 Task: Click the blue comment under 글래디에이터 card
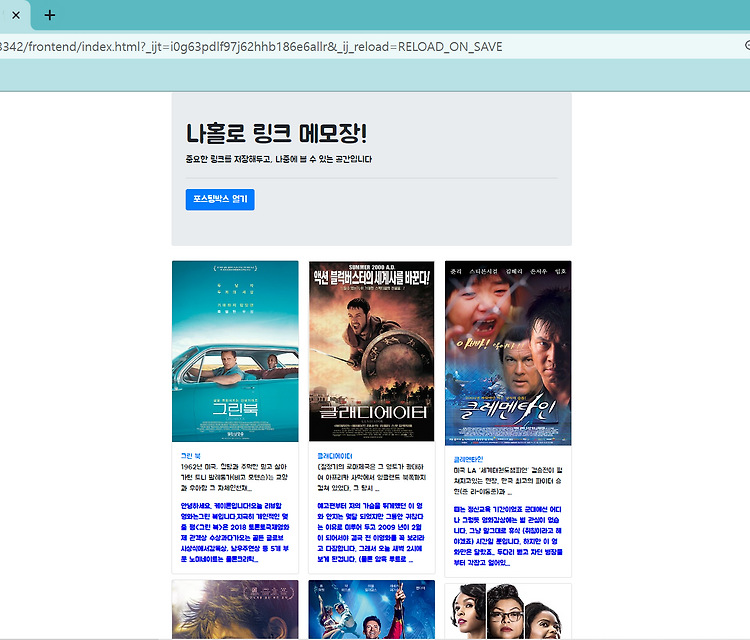click(x=371, y=532)
